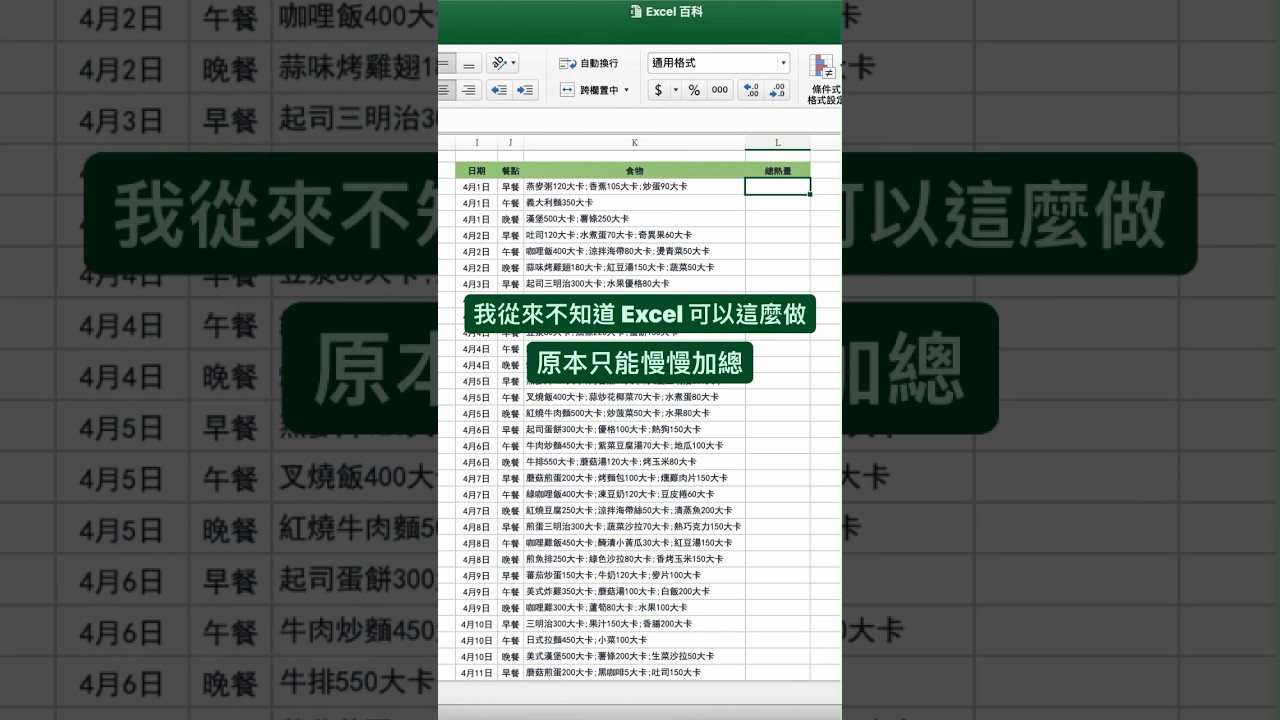
Task: Click the 4月11日 date cell
Action: tap(476, 673)
